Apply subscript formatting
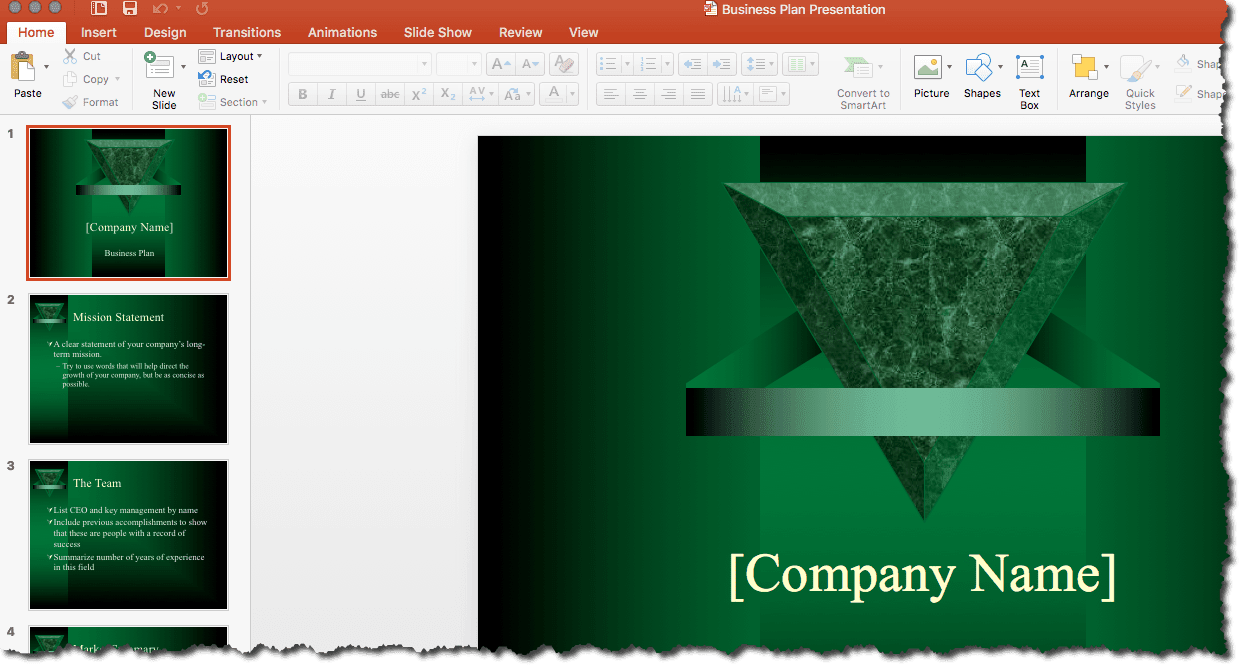Image resolution: width=1240 pixels, height=665 pixels. pyautogui.click(x=449, y=94)
